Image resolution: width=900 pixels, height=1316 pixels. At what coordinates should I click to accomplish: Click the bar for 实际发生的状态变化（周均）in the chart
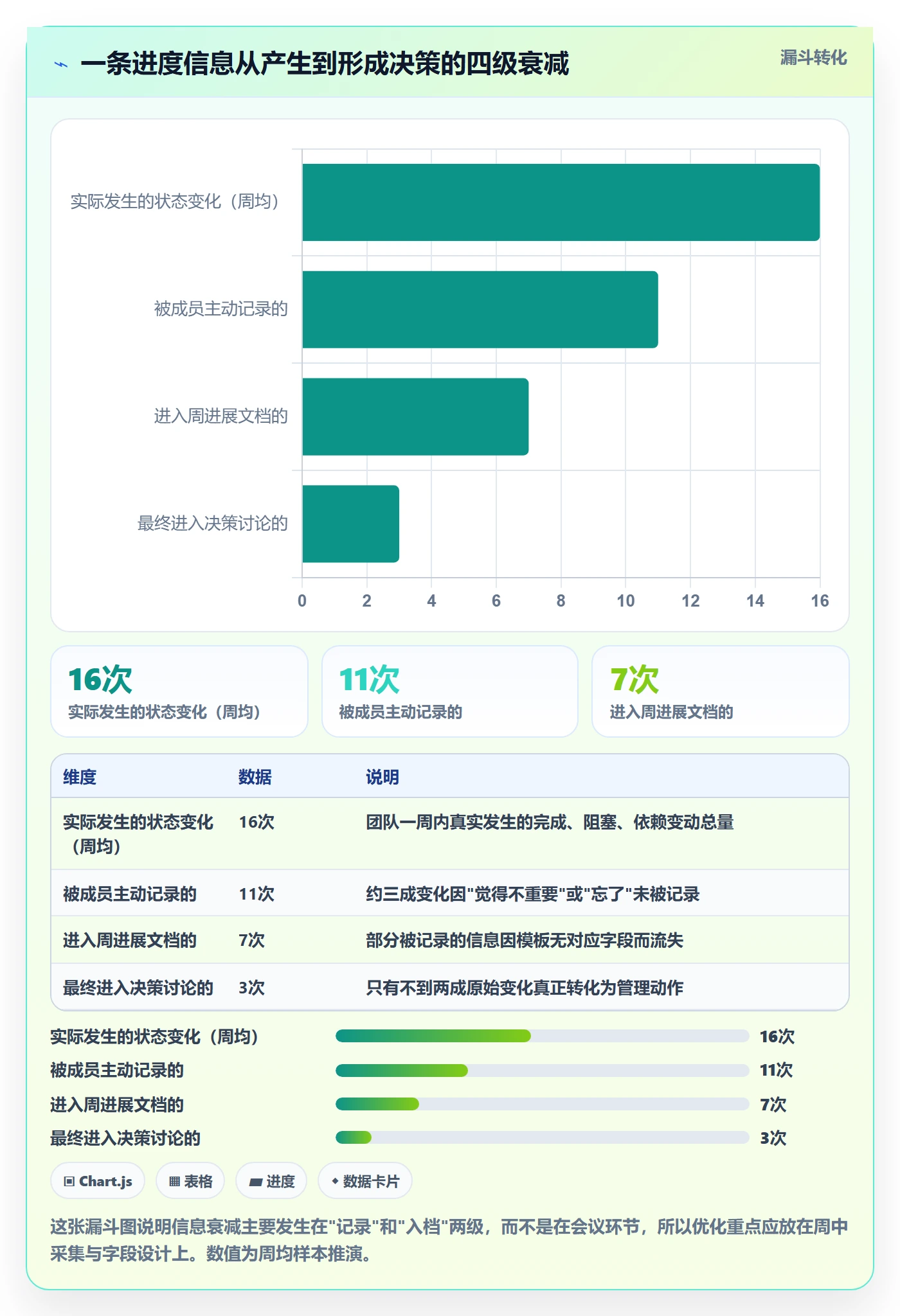tap(561, 202)
